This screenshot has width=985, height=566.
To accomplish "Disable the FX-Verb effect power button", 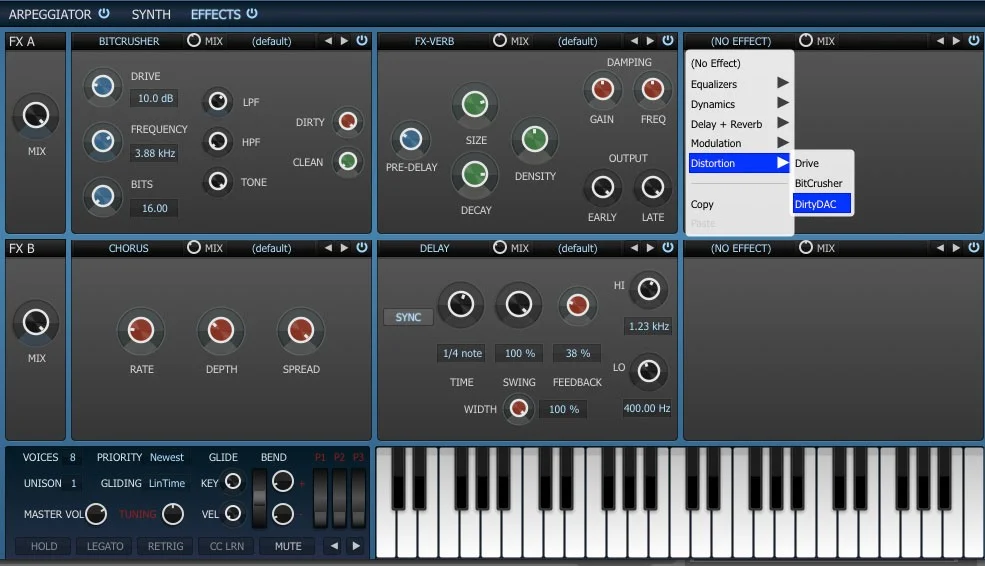I will click(x=668, y=40).
